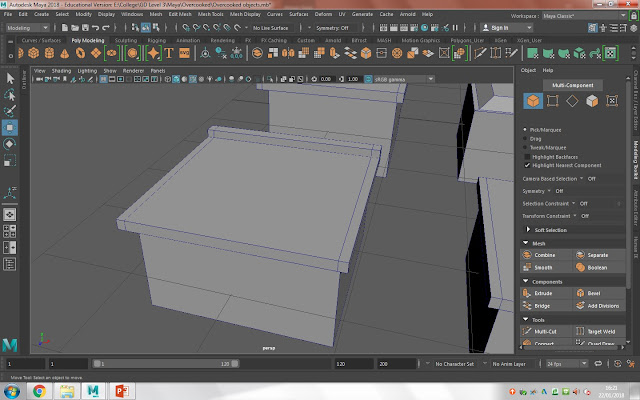Image resolution: width=640 pixels, height=400 pixels.
Task: Select the polygon Type tool on the shelf
Action: tap(171, 52)
